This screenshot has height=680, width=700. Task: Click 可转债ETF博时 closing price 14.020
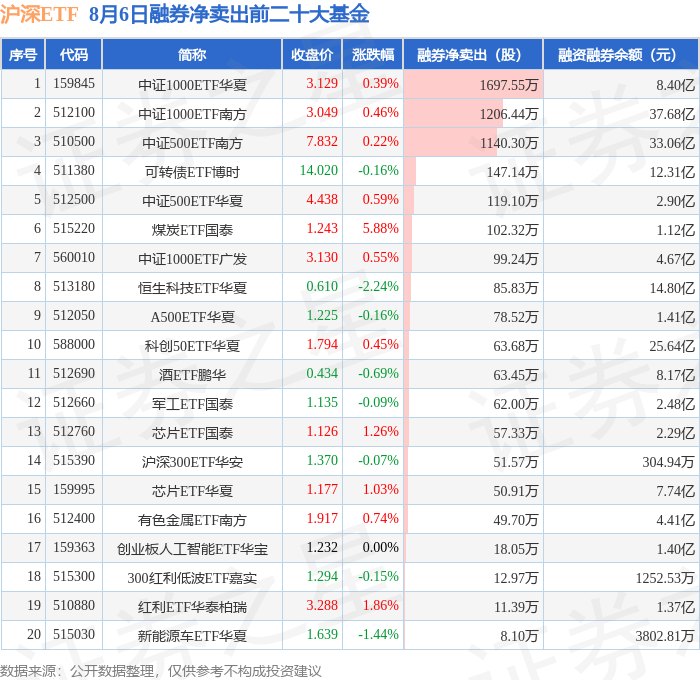pyautogui.click(x=318, y=171)
